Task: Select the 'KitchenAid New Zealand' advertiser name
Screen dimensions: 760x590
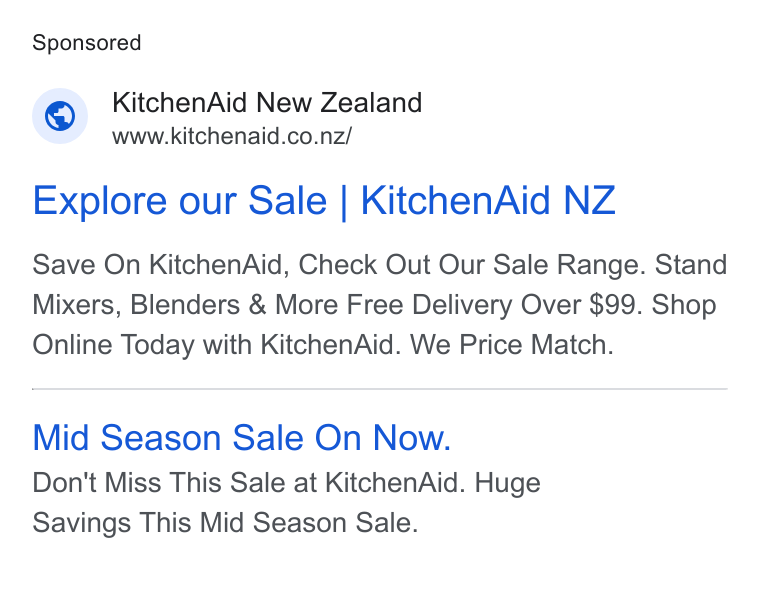Action: pos(267,102)
